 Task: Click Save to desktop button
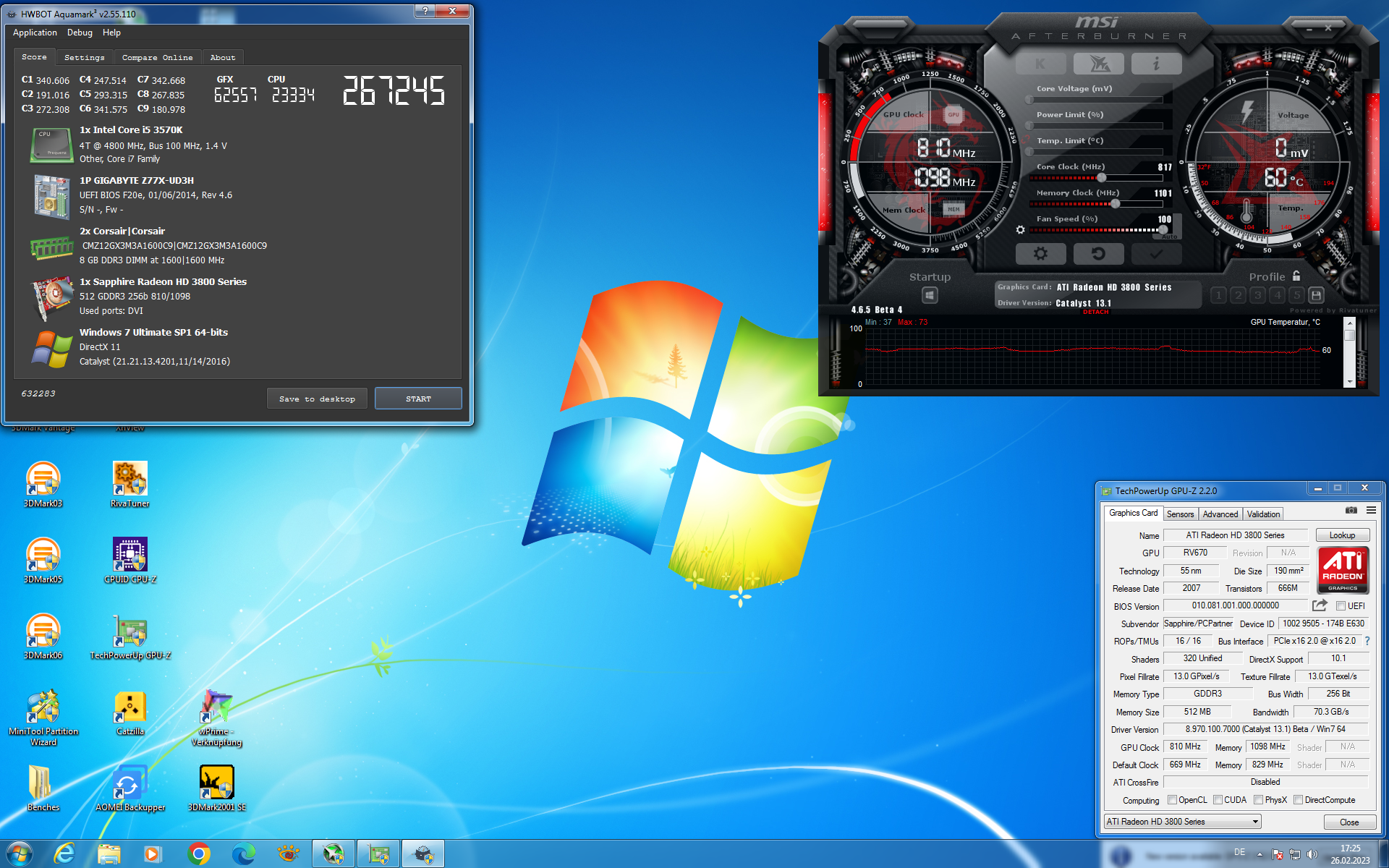click(x=317, y=399)
